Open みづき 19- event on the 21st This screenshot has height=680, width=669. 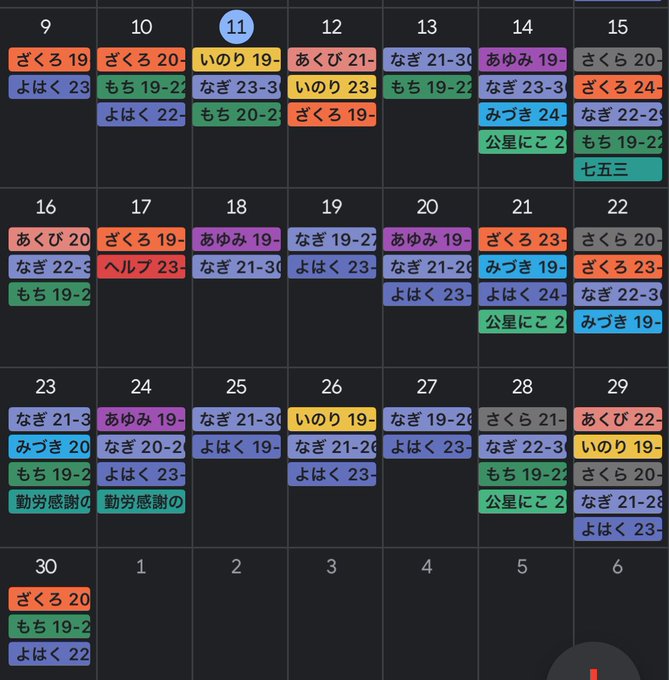coord(523,267)
